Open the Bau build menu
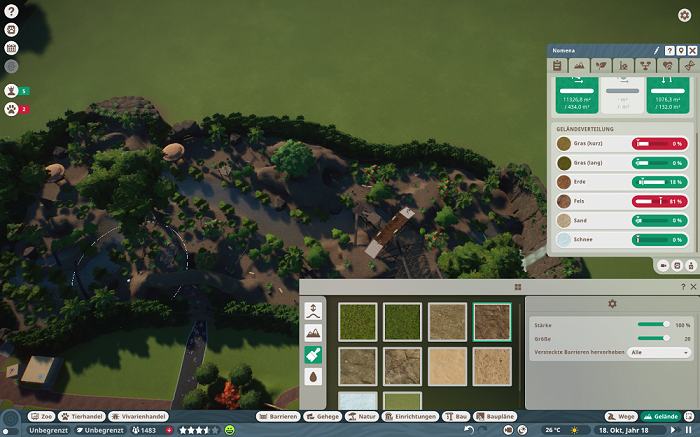The image size is (700, 437). (456, 416)
